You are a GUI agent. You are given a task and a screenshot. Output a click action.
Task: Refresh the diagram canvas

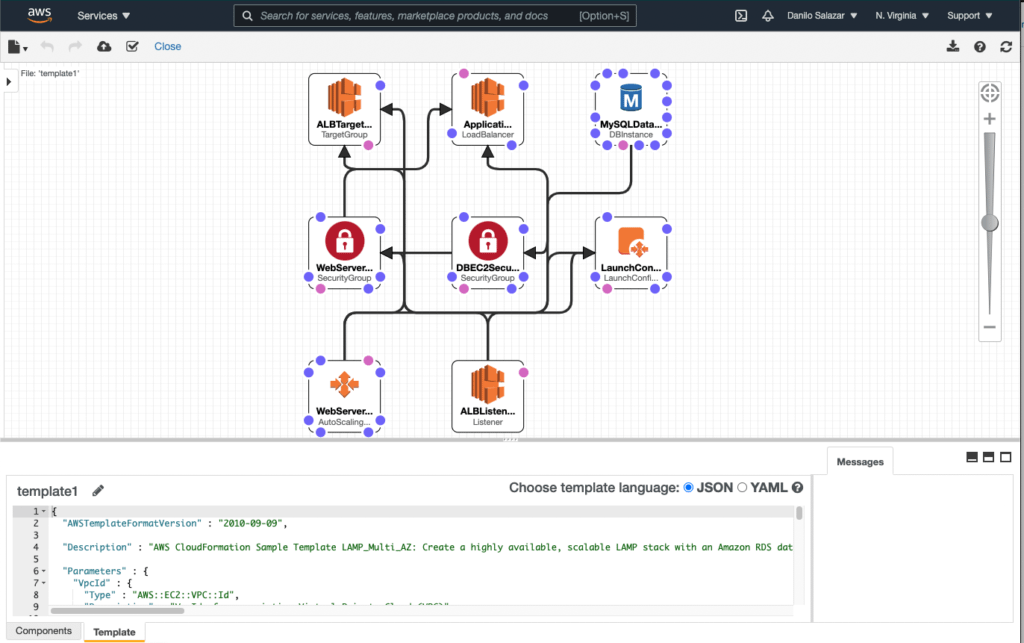pos(1006,46)
